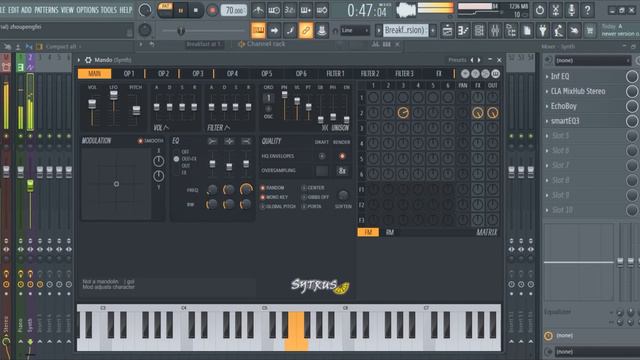Screen dimensions: 640x360
Task: Open mixer input (none) dropdown at top
Action: point(593,61)
